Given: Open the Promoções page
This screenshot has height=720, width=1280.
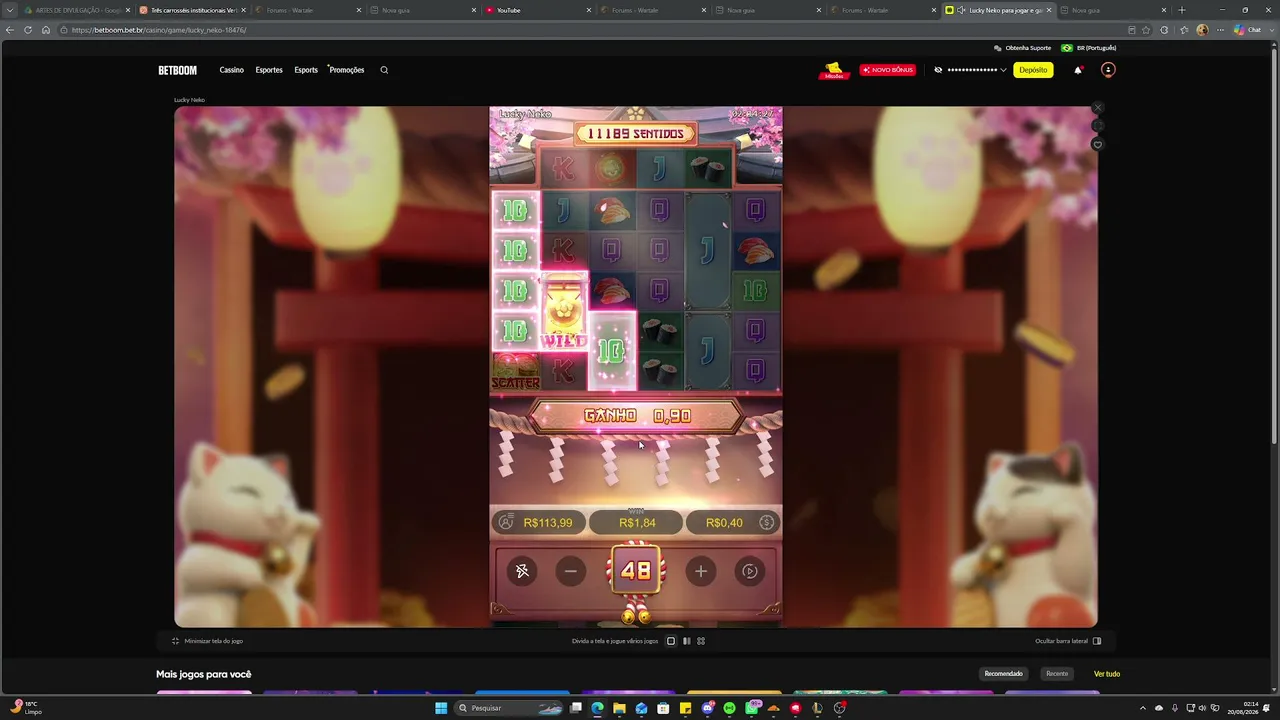Looking at the screenshot, I should [x=347, y=70].
